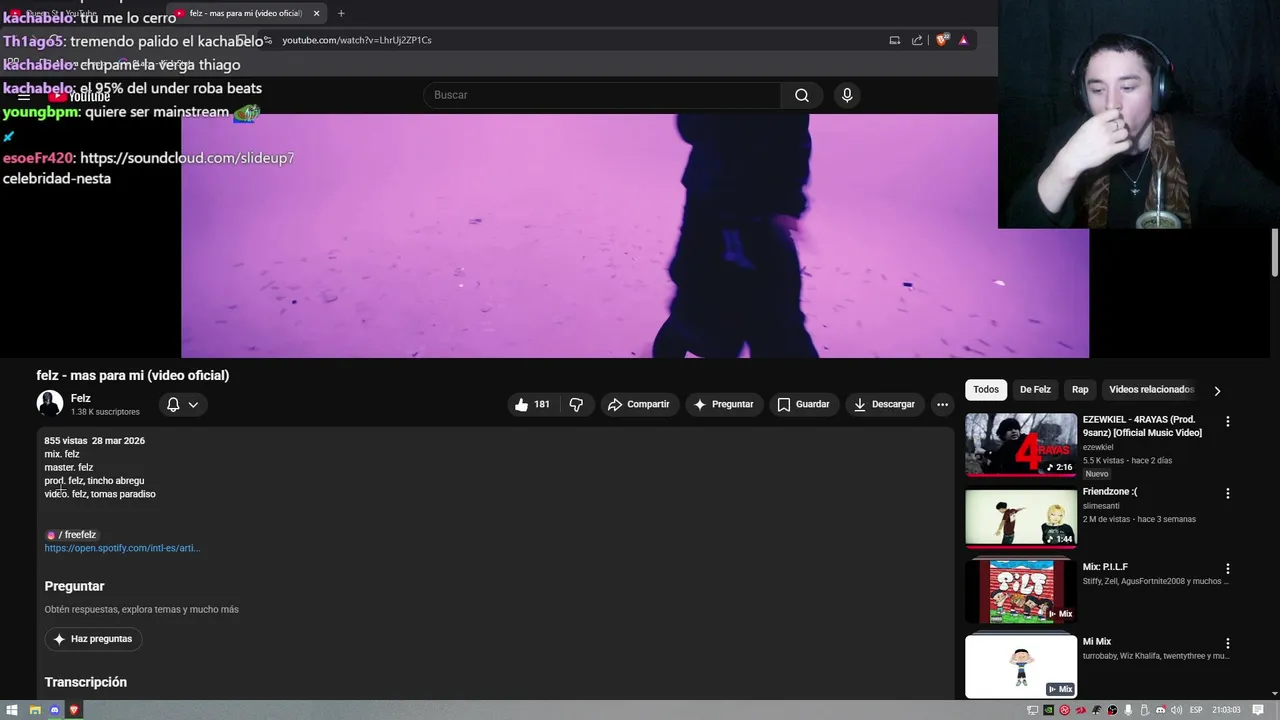Click the 21:03:03 taskbar clock
Screen dimensions: 1280x720
click(x=1226, y=710)
